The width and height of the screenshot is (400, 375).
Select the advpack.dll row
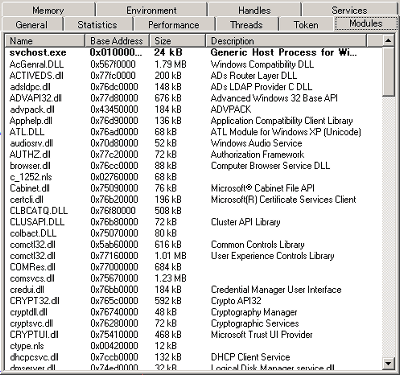pyautogui.click(x=193, y=109)
